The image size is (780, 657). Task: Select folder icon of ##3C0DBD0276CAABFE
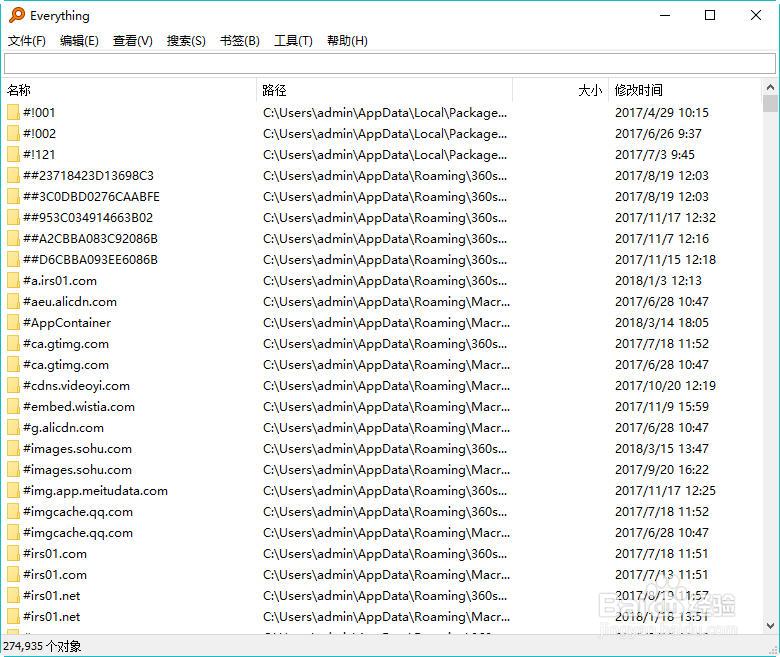point(13,196)
